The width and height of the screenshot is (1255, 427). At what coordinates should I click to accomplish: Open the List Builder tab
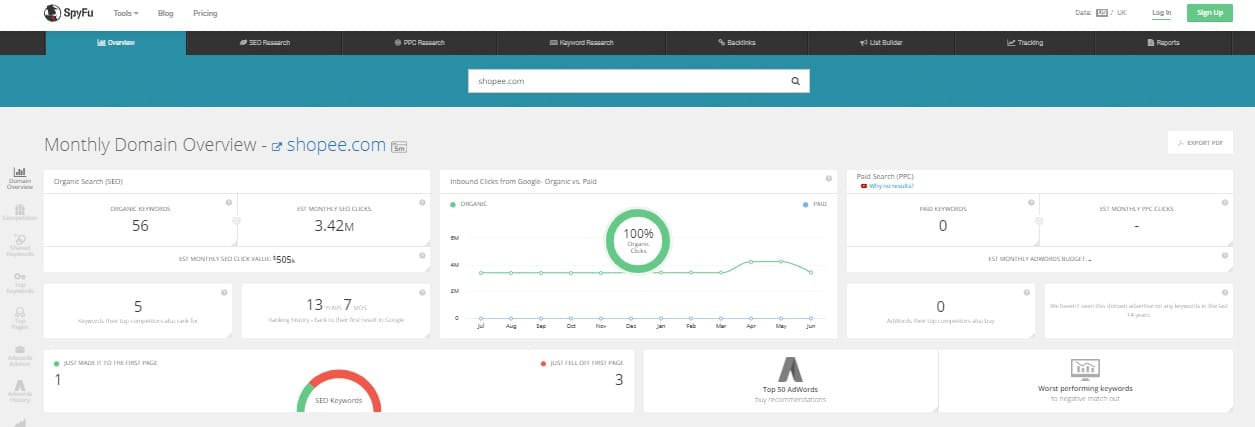click(x=881, y=43)
